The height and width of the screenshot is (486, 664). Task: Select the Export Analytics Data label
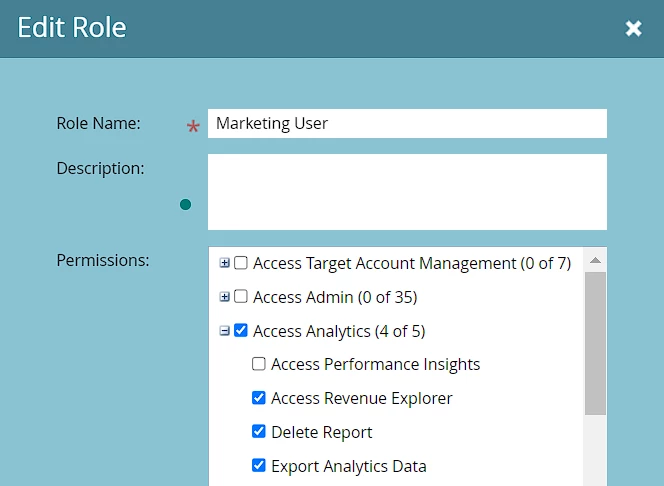coord(348,466)
